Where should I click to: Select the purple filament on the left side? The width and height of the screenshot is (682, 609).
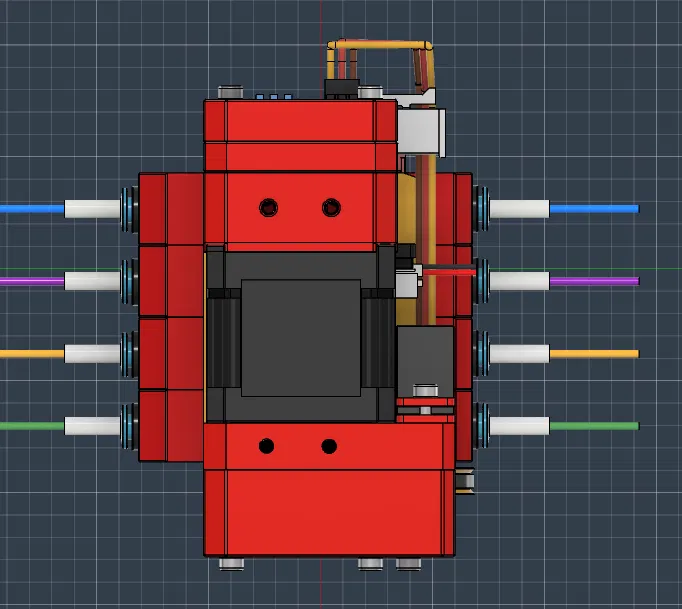(32, 281)
